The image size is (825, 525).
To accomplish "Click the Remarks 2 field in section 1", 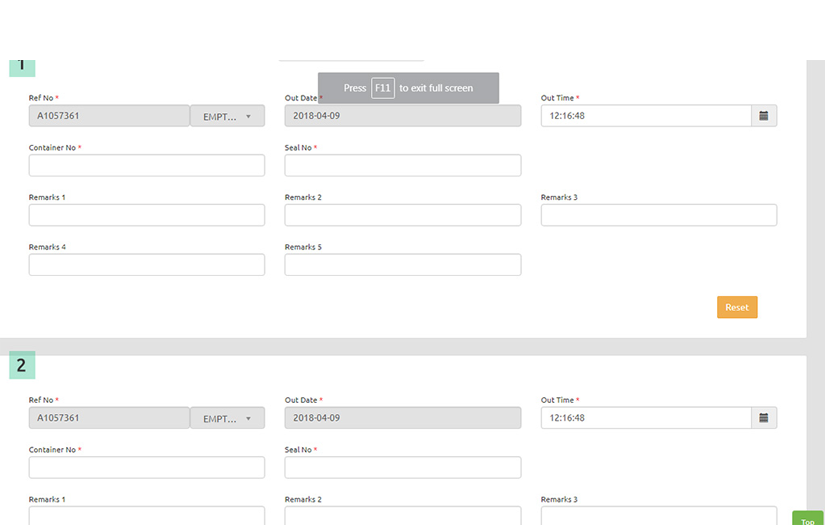I will 403,215.
